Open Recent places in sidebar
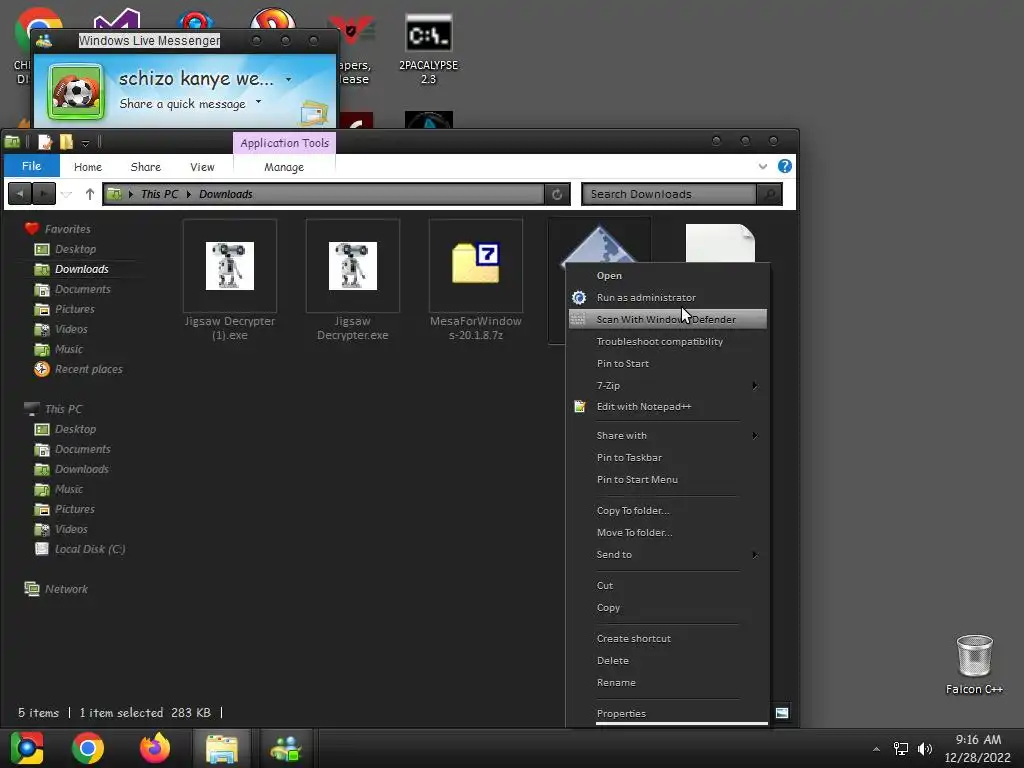 [x=88, y=370]
